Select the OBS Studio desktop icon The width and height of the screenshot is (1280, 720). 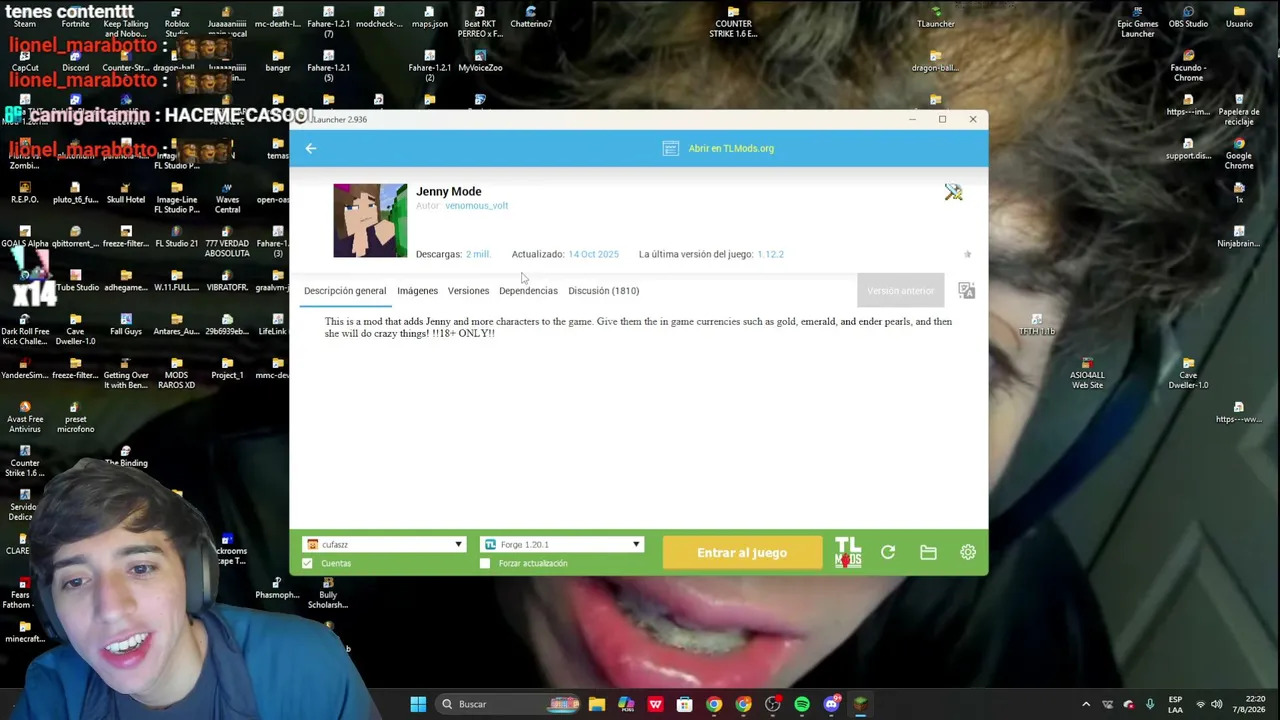point(1188,17)
